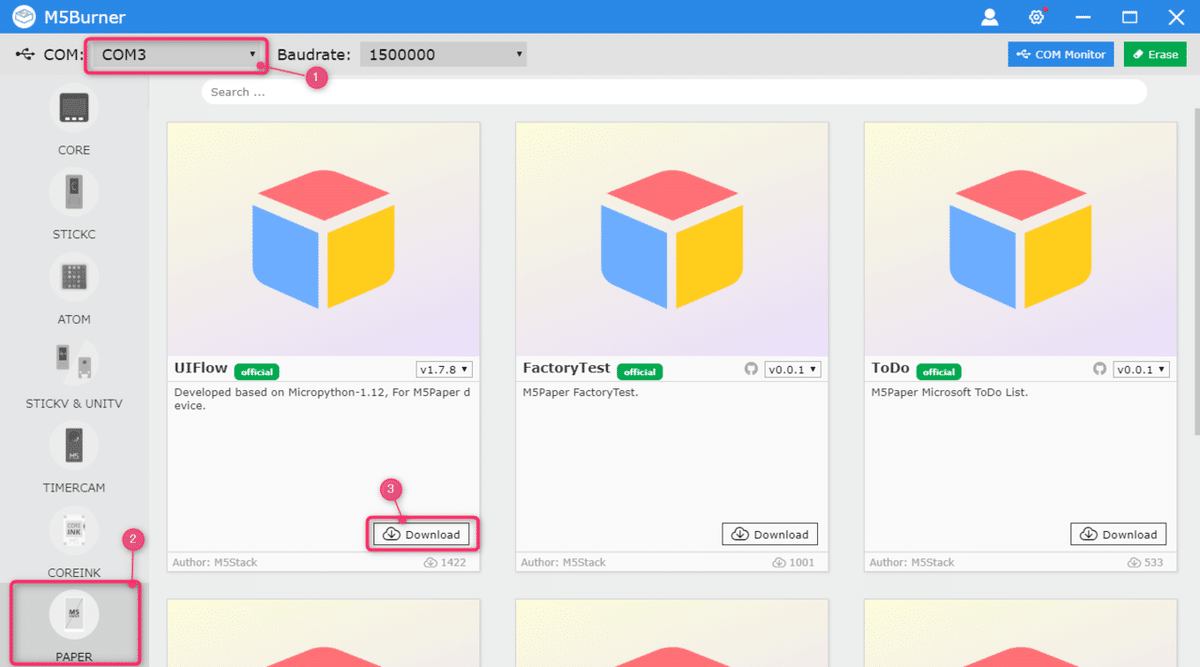The width and height of the screenshot is (1200, 667).
Task: Click UIFlow official badge
Action: click(x=257, y=372)
